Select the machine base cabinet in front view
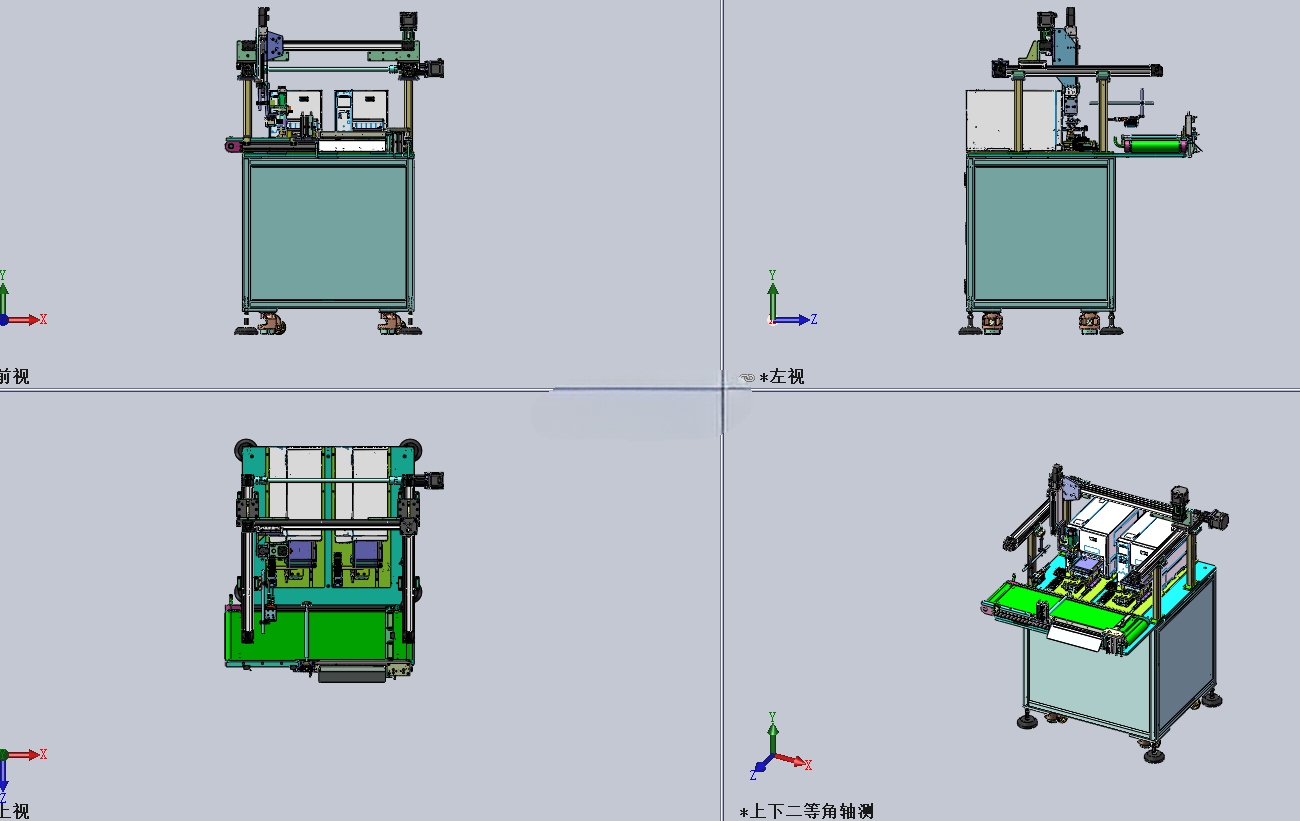This screenshot has width=1300, height=821. coord(327,233)
